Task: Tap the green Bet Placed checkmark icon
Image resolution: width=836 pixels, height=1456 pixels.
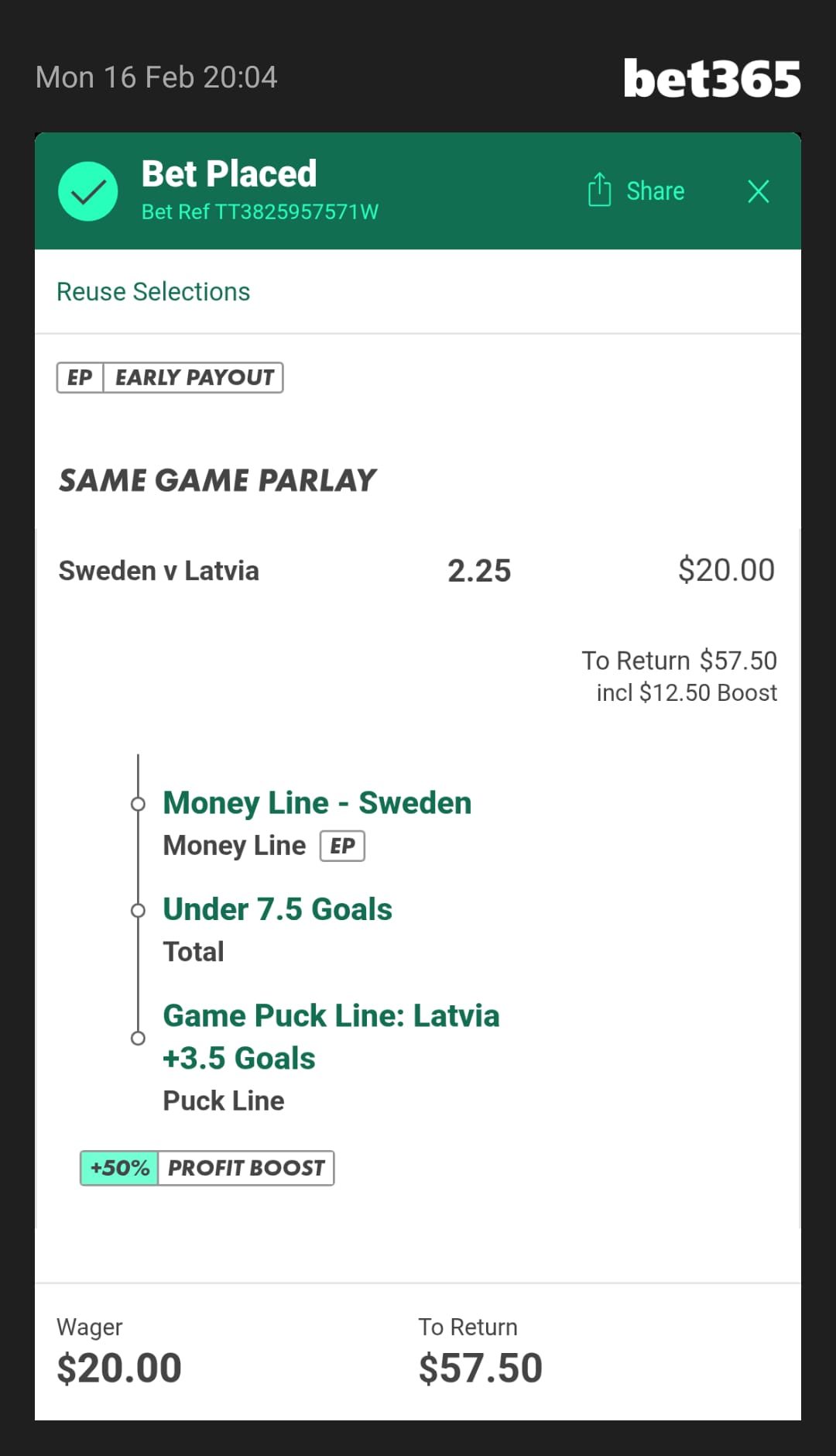Action: pyautogui.click(x=88, y=191)
